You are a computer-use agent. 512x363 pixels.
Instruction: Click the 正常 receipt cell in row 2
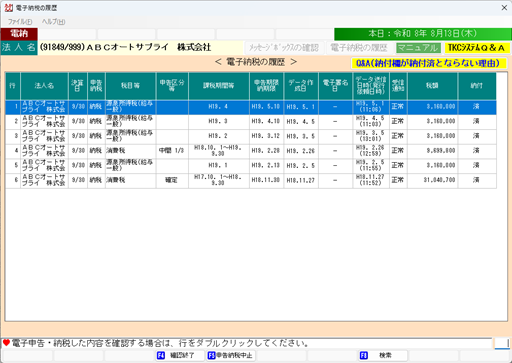point(398,121)
